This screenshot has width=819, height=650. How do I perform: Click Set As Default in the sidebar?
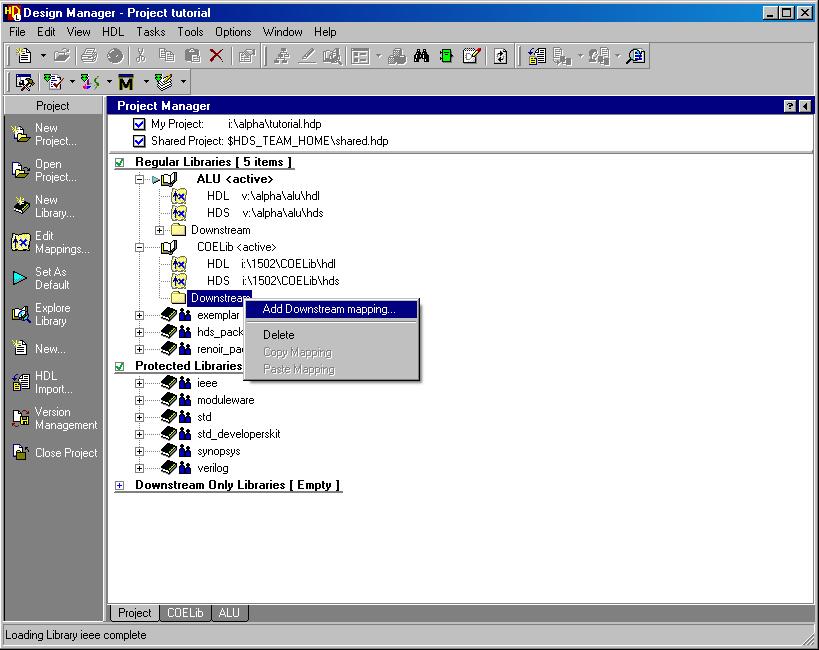(x=41, y=278)
